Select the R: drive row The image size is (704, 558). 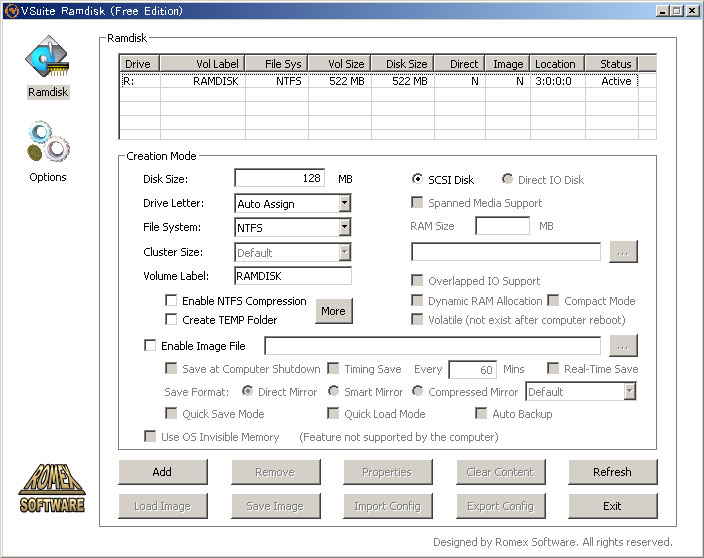pyautogui.click(x=379, y=81)
